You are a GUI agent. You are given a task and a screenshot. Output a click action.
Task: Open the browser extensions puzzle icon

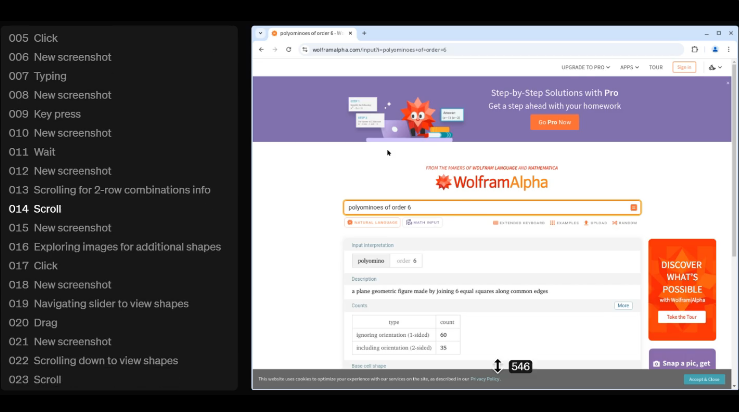695,49
